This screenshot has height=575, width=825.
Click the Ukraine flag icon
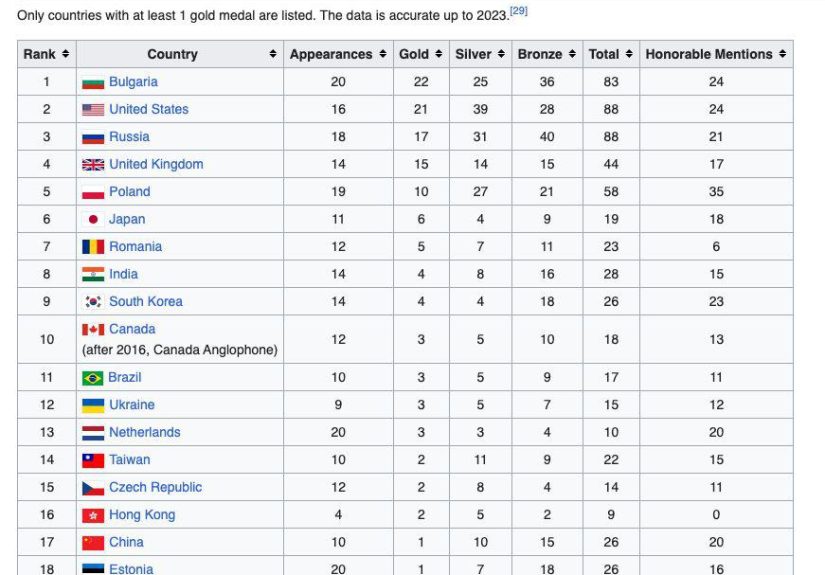click(93, 405)
